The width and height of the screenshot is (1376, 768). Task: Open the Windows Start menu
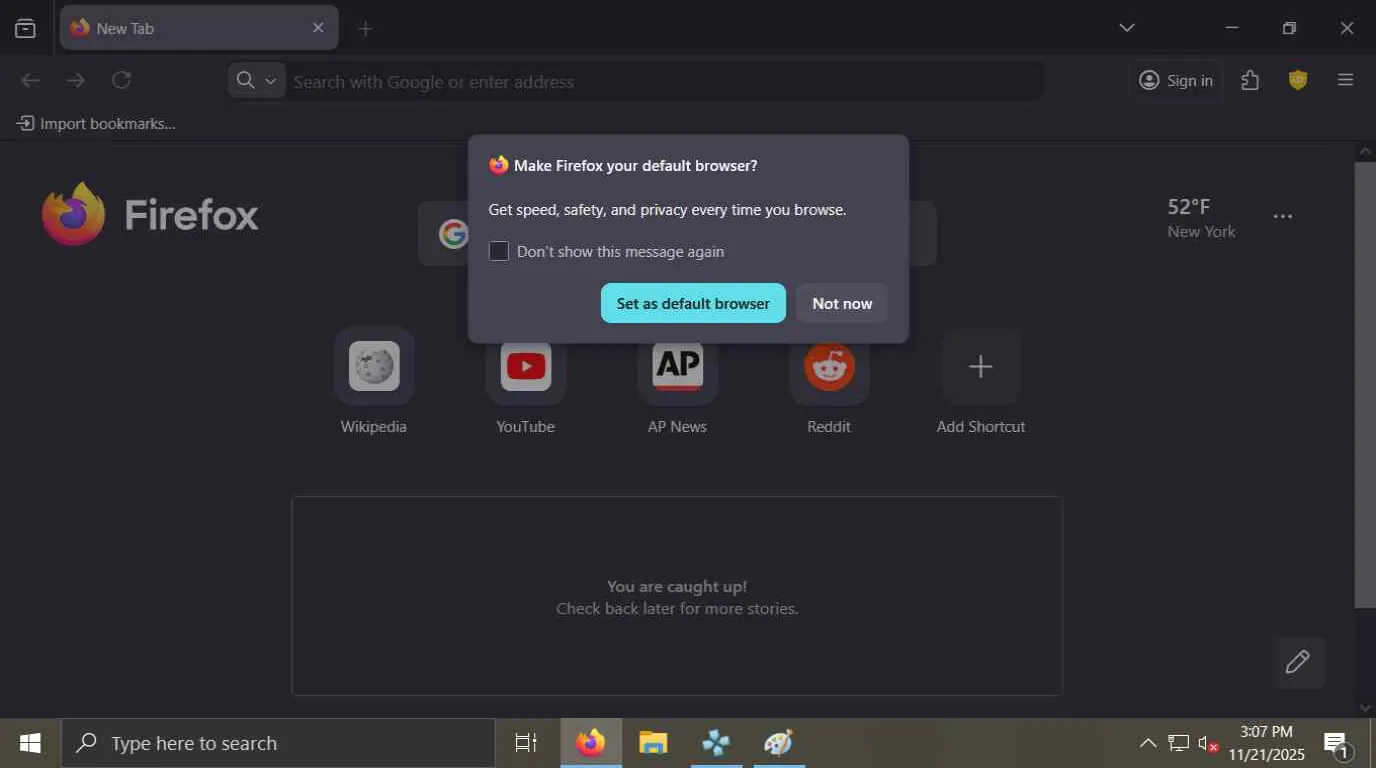(x=30, y=743)
